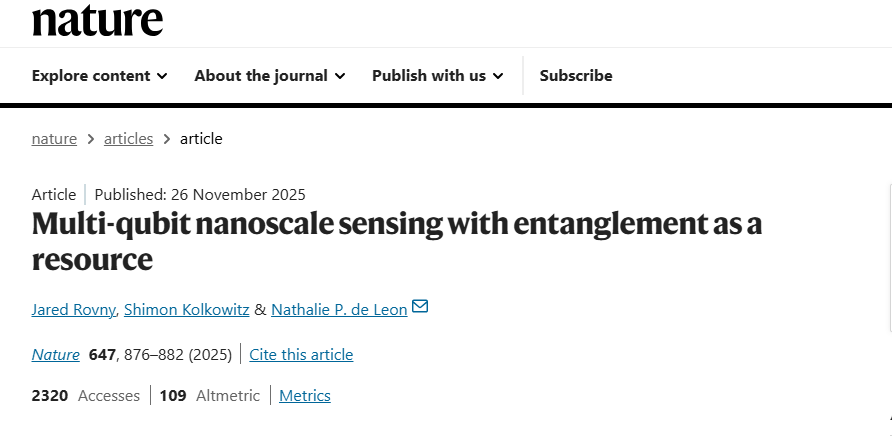Screen dimensions: 892x436
Task: Click author Shimon Kolkowitz's name
Action: (x=186, y=309)
